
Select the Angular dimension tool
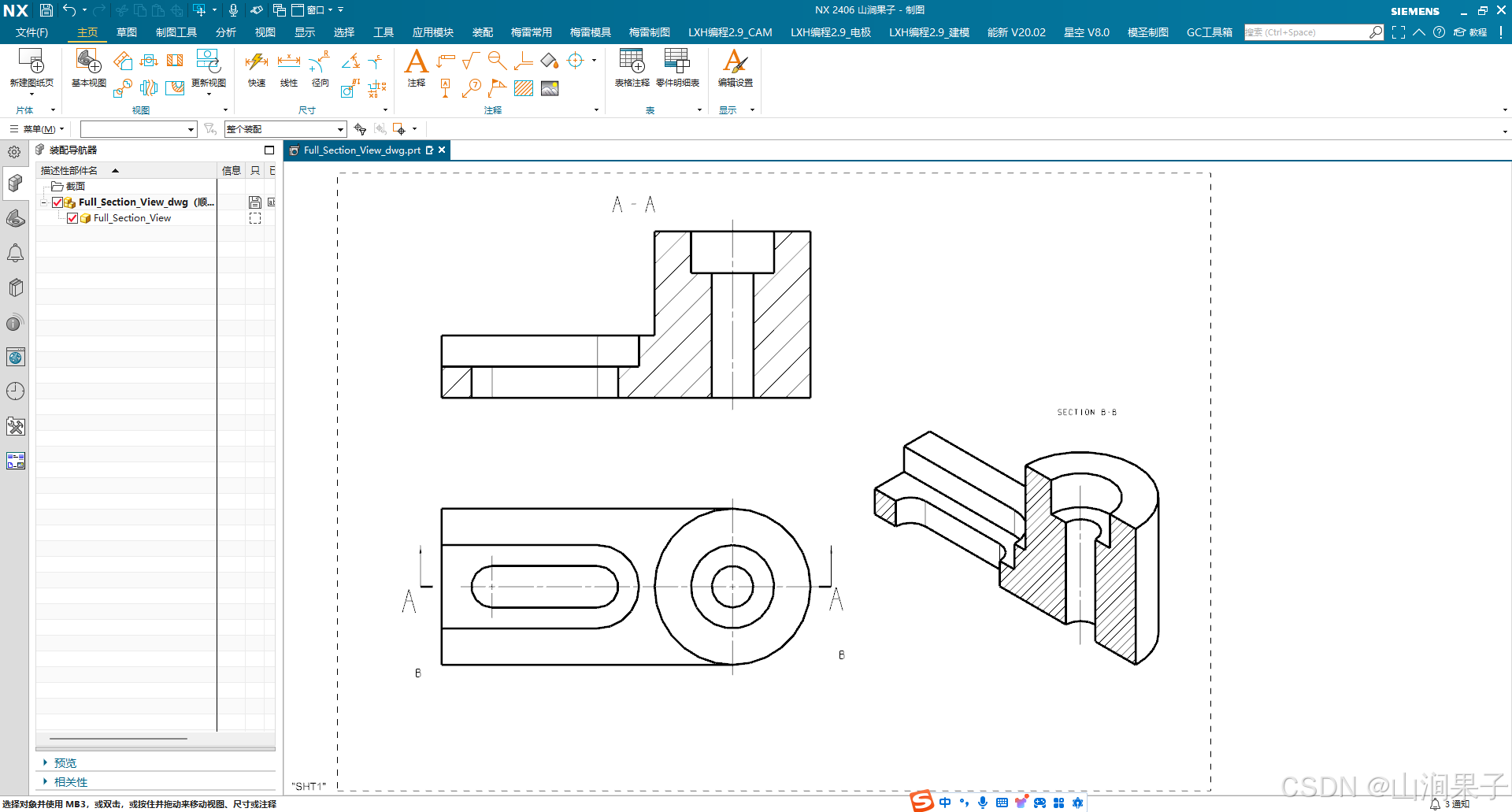pos(351,61)
